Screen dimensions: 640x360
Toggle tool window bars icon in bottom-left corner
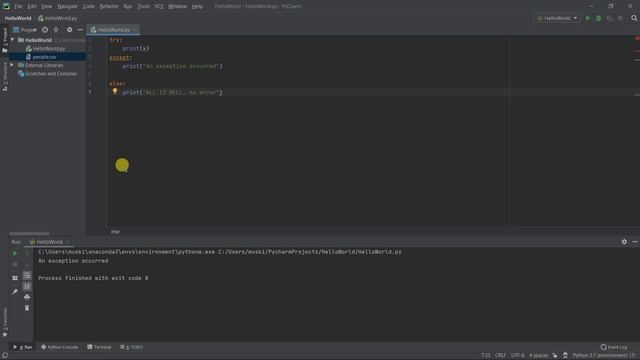pos(4,356)
